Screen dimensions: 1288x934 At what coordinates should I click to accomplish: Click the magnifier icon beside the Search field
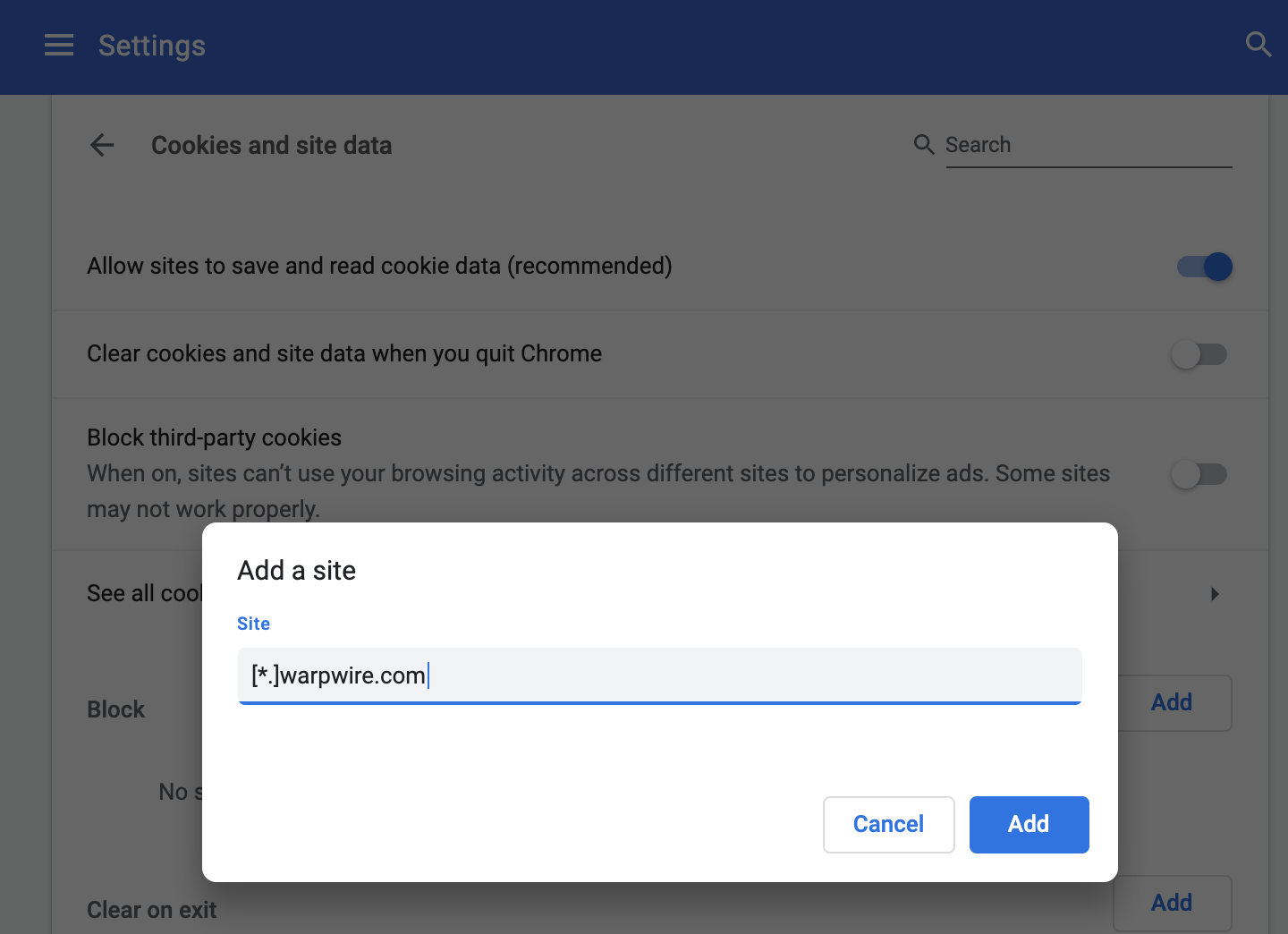tap(924, 145)
